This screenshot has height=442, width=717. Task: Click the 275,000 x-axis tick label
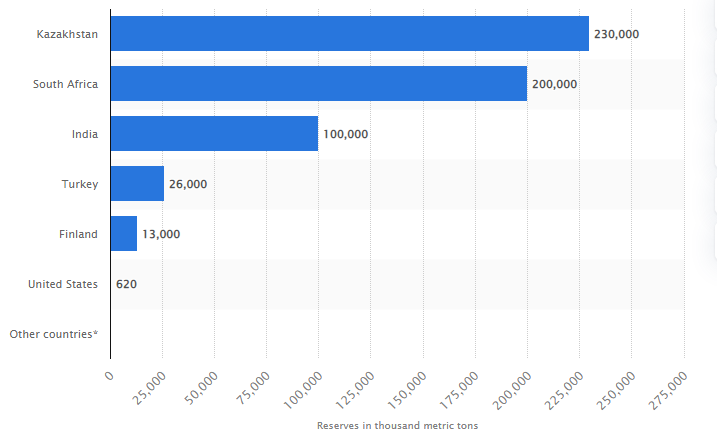pyautogui.click(x=668, y=390)
